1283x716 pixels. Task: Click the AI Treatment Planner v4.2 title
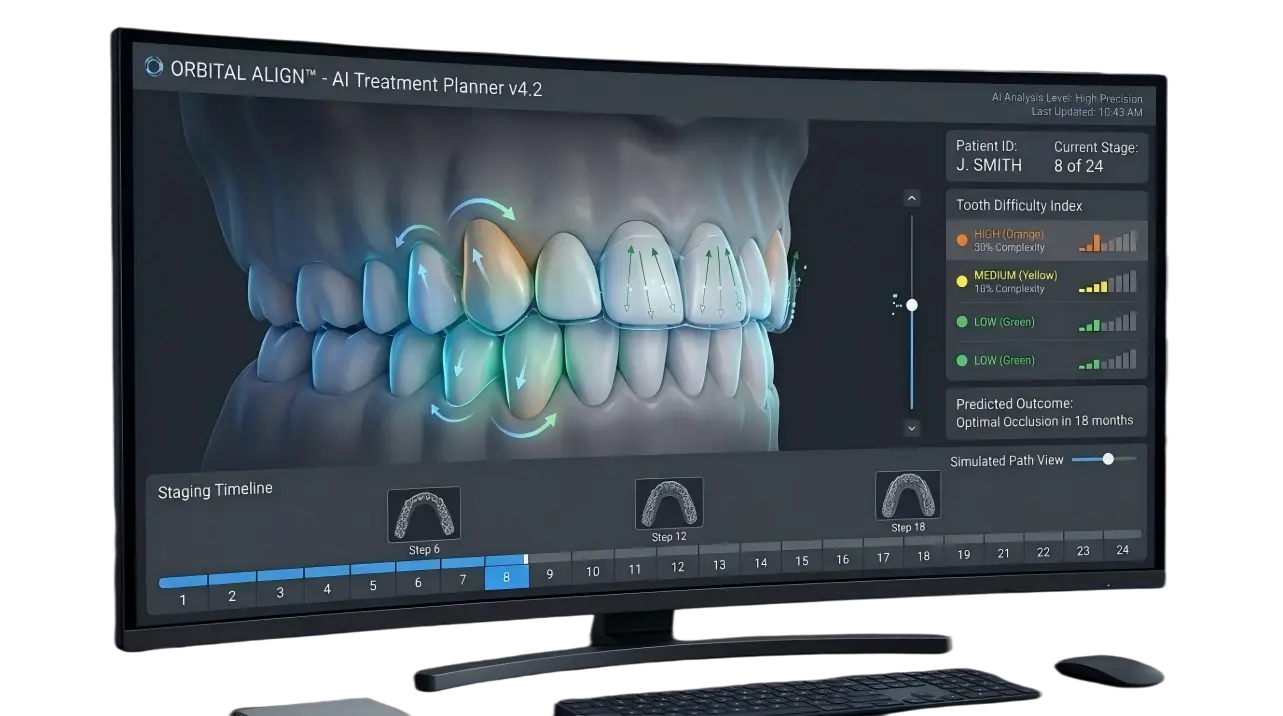437,84
